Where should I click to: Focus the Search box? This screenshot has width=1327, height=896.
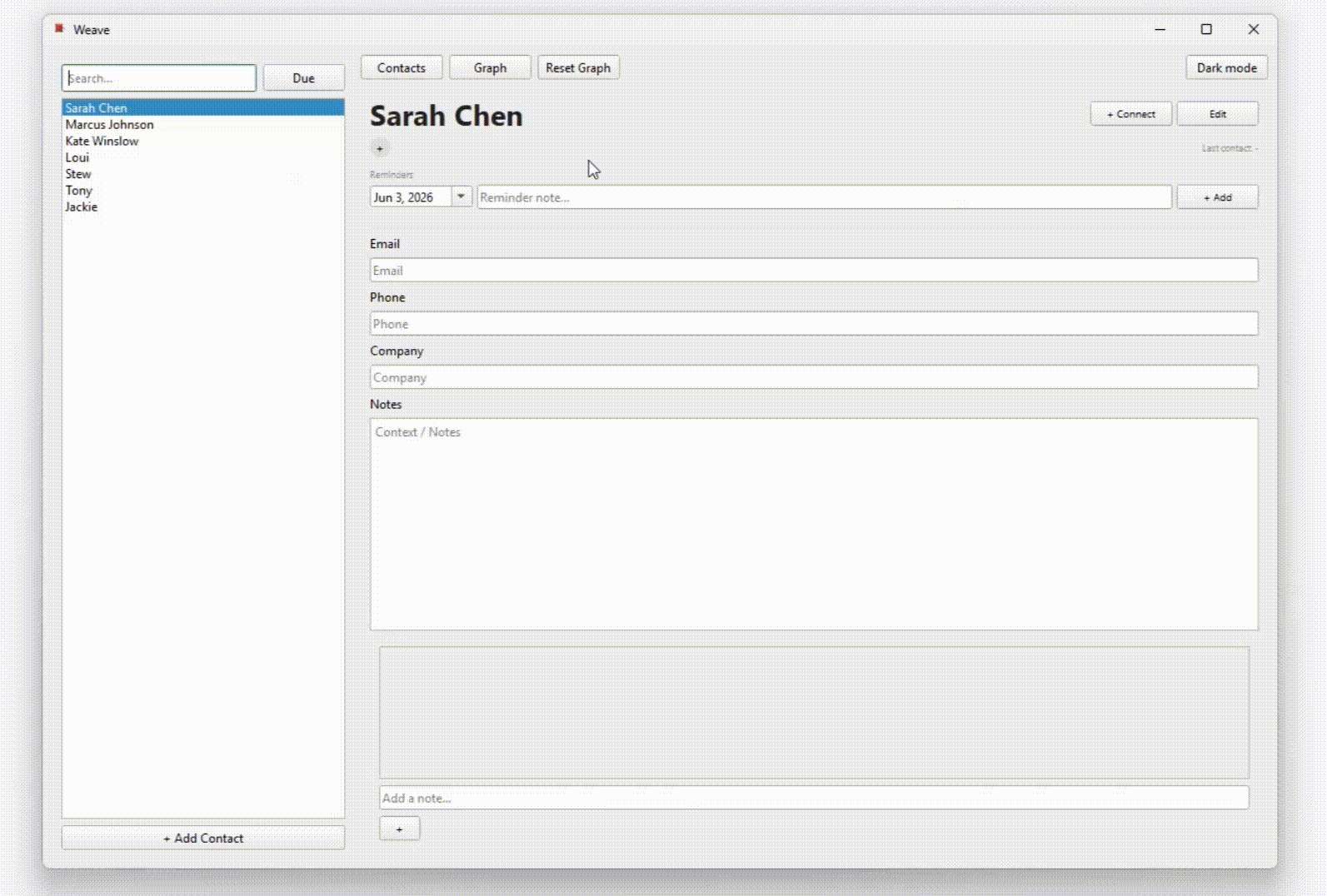159,77
